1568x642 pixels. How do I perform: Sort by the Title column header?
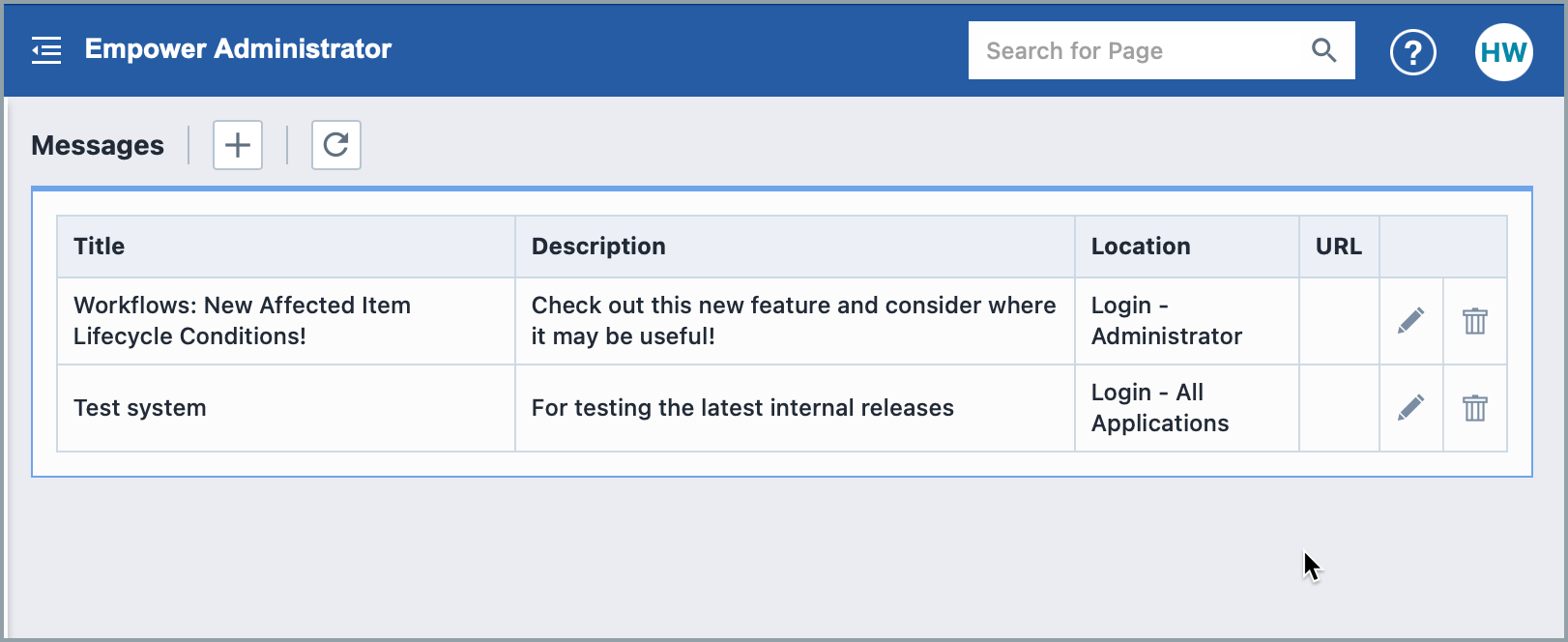(100, 247)
